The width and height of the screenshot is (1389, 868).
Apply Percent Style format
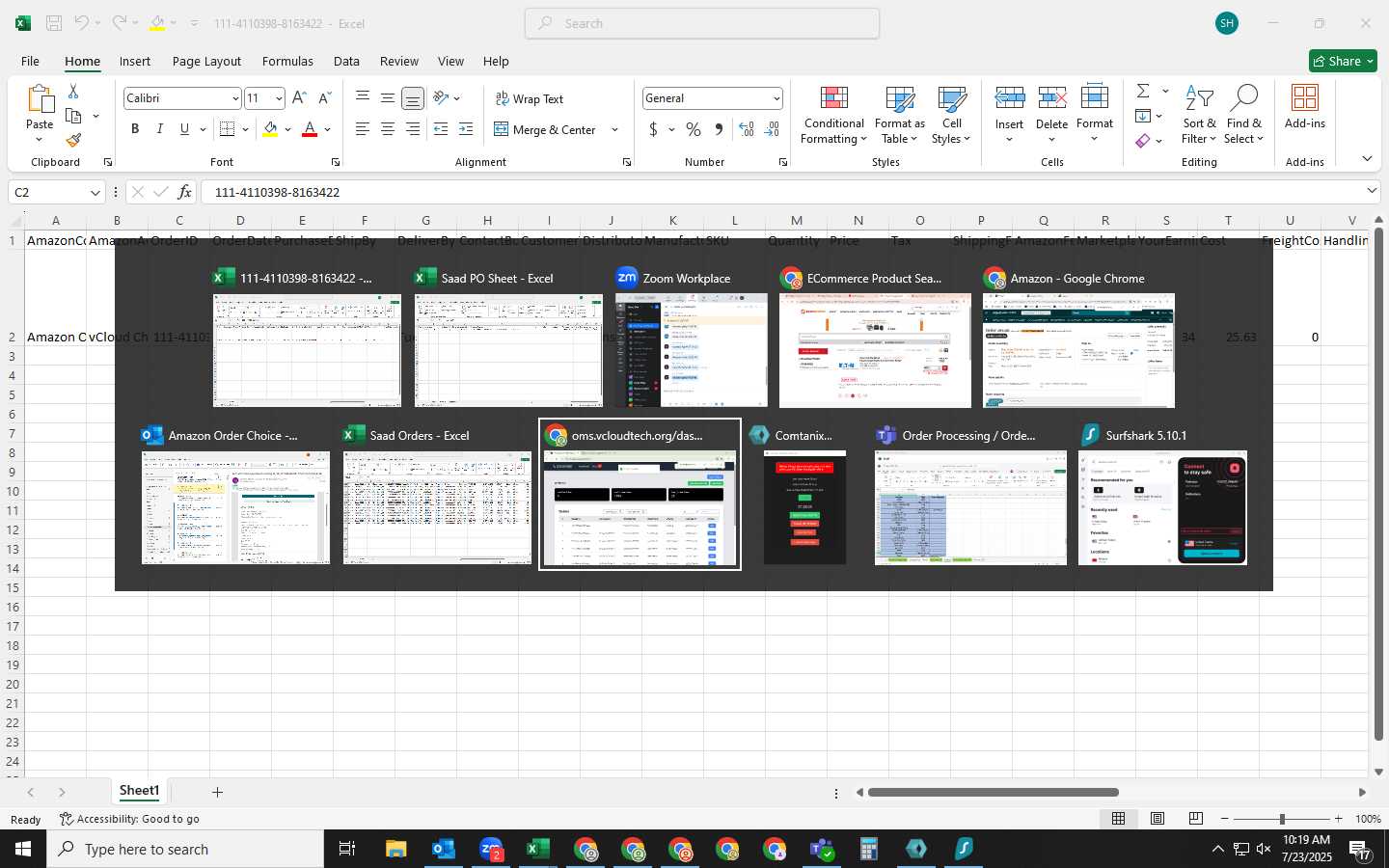(x=694, y=129)
